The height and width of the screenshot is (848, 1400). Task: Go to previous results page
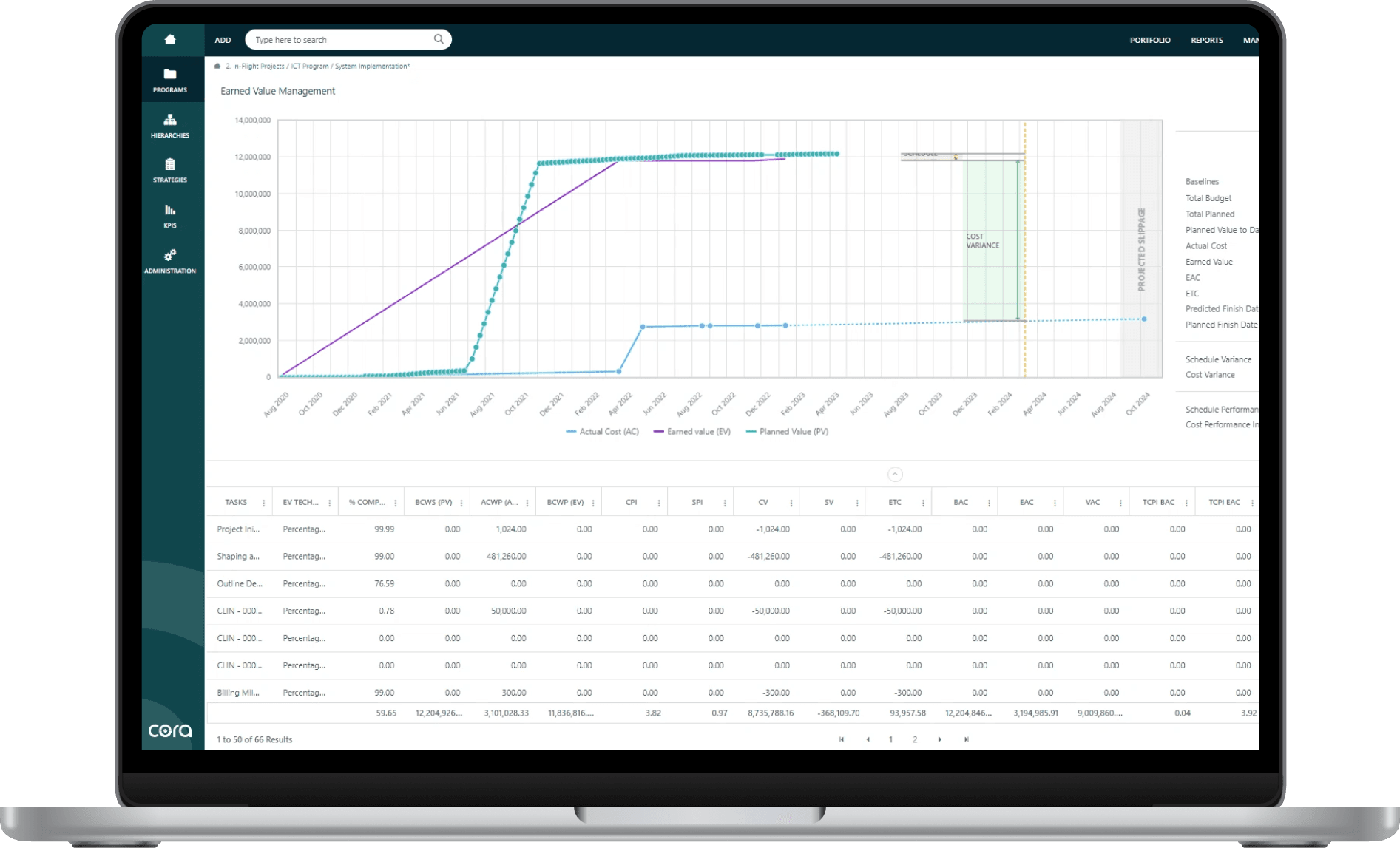[868, 739]
